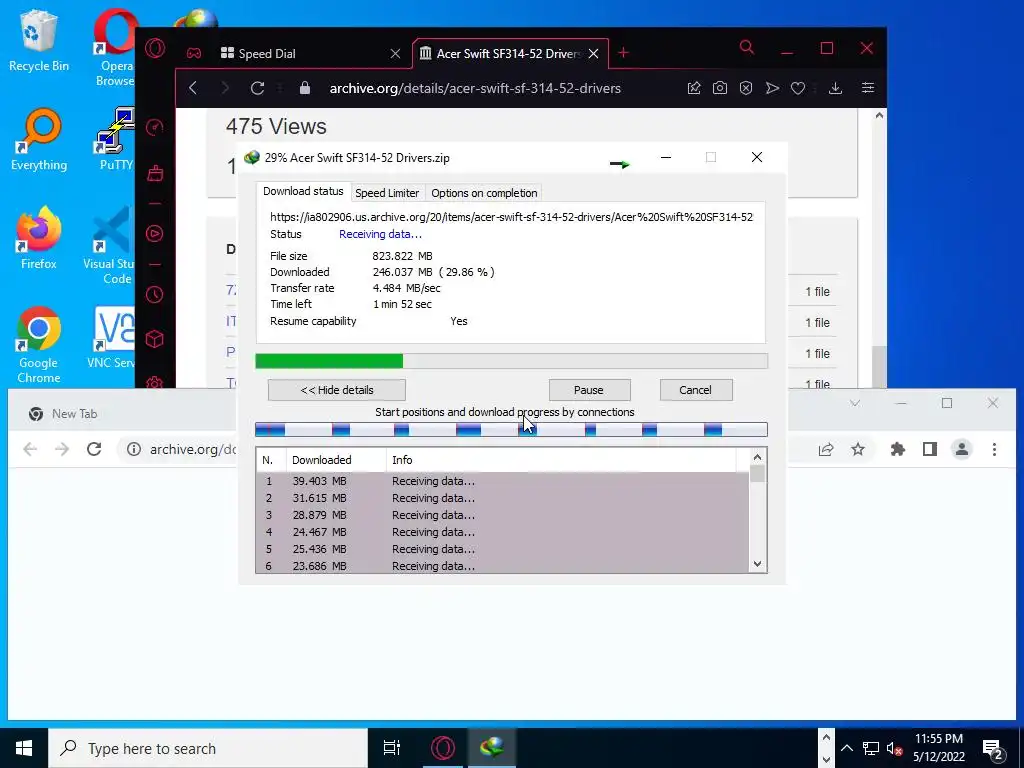Screen dimensions: 1024x768
Task: Open Recycle Bin desktop icon
Action: [39, 39]
